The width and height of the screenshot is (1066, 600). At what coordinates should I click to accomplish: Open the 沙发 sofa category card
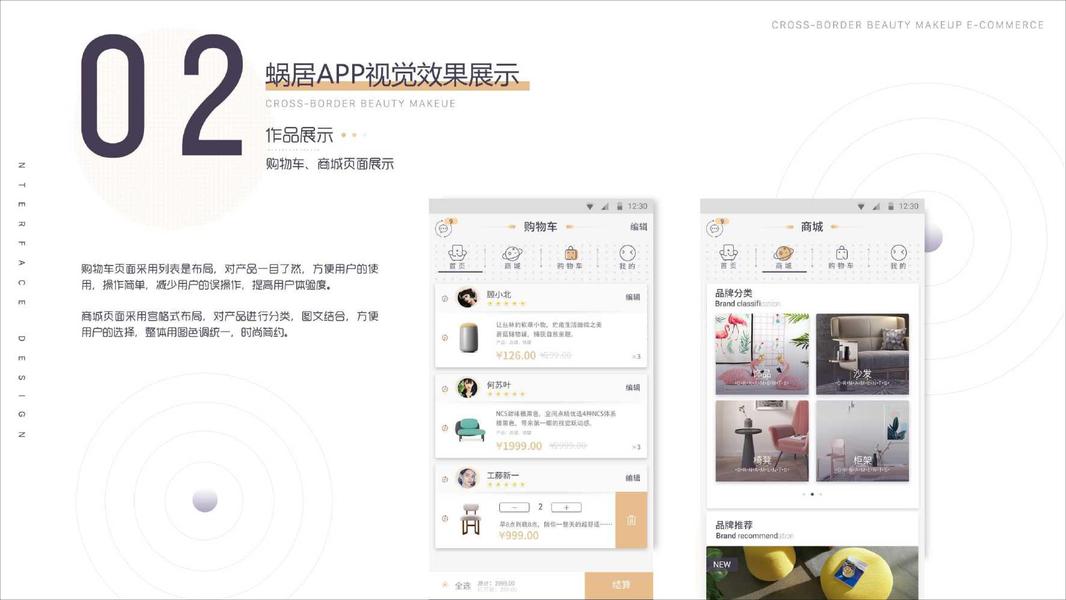(x=862, y=354)
